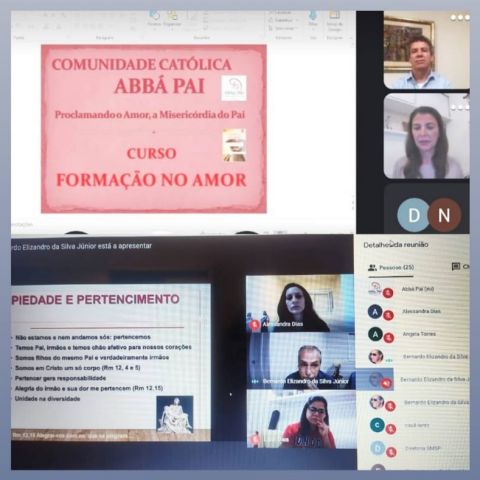Click the speaking dots on Bernardo's video tile
Screen dimensions: 480x480
click(256, 381)
